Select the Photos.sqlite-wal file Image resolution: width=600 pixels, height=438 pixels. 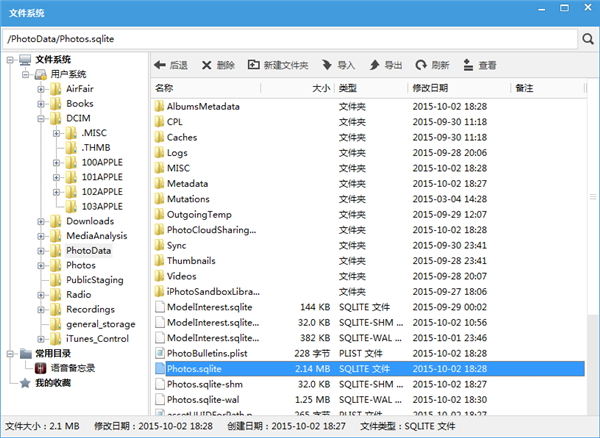click(369, 400)
